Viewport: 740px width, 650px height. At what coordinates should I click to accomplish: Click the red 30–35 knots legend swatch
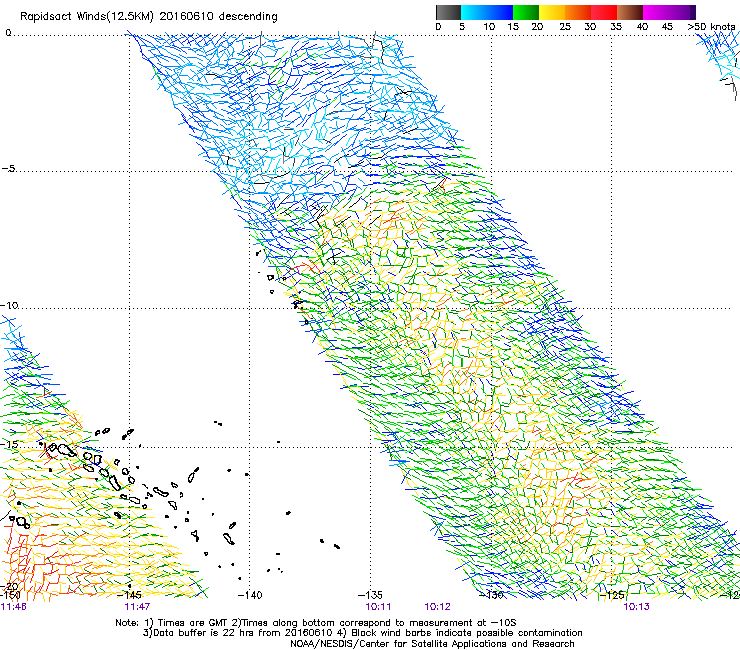point(604,12)
